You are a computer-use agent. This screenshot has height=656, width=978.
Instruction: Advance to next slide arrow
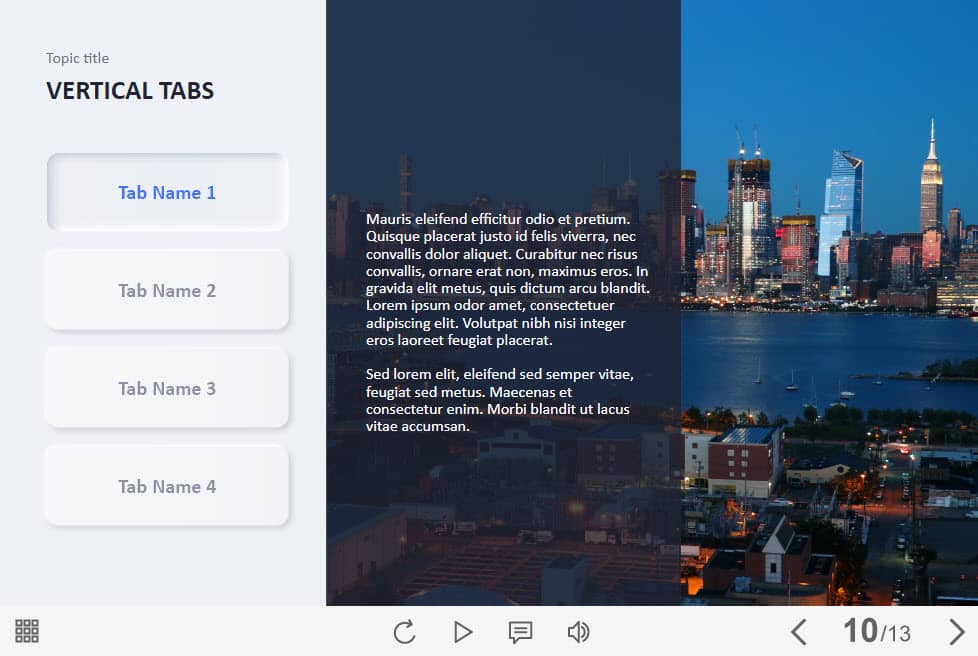(x=956, y=632)
